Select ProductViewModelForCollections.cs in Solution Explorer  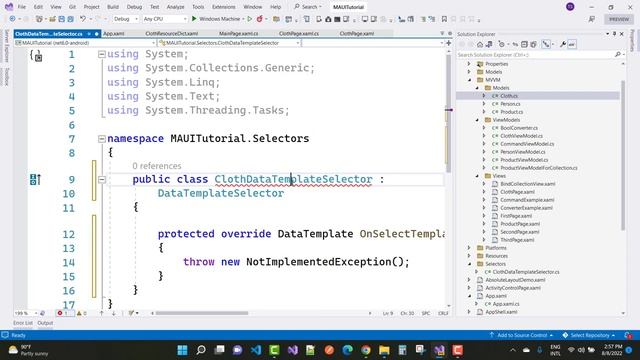click(538, 168)
